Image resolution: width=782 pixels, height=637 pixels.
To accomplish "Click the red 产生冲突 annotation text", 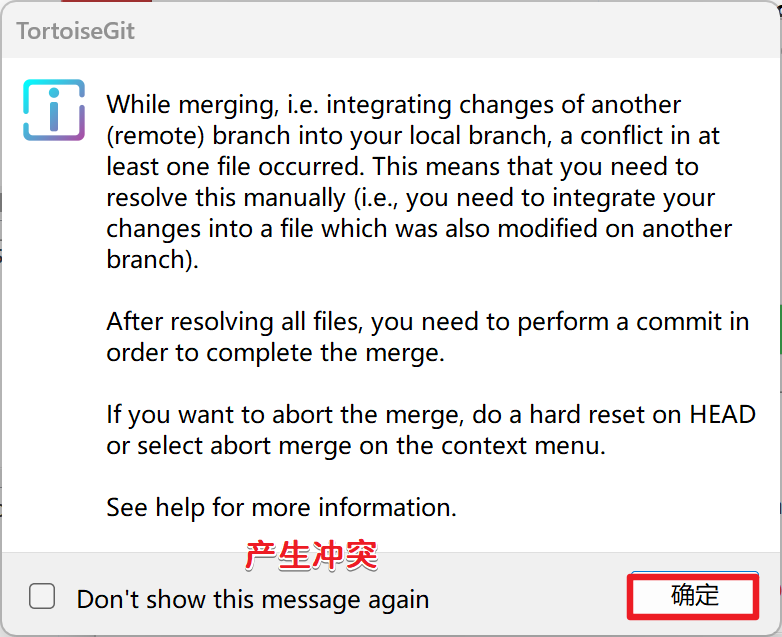I will [x=311, y=555].
